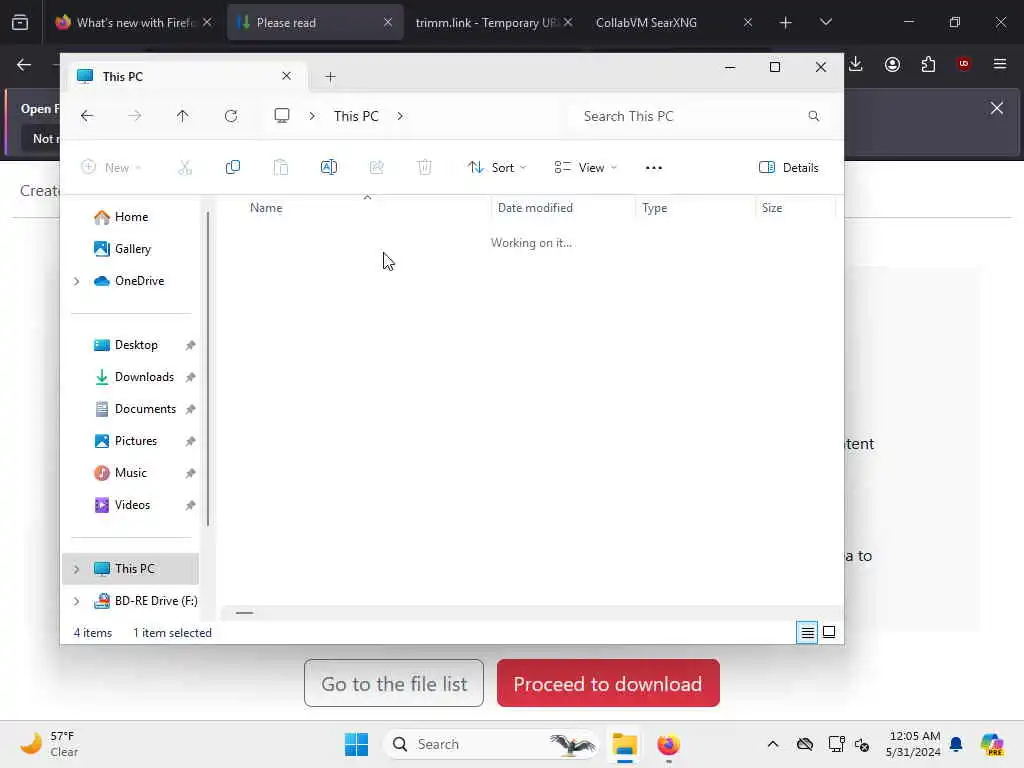Click Proceed to download button
Screen dimensions: 1024x768
pos(608,683)
